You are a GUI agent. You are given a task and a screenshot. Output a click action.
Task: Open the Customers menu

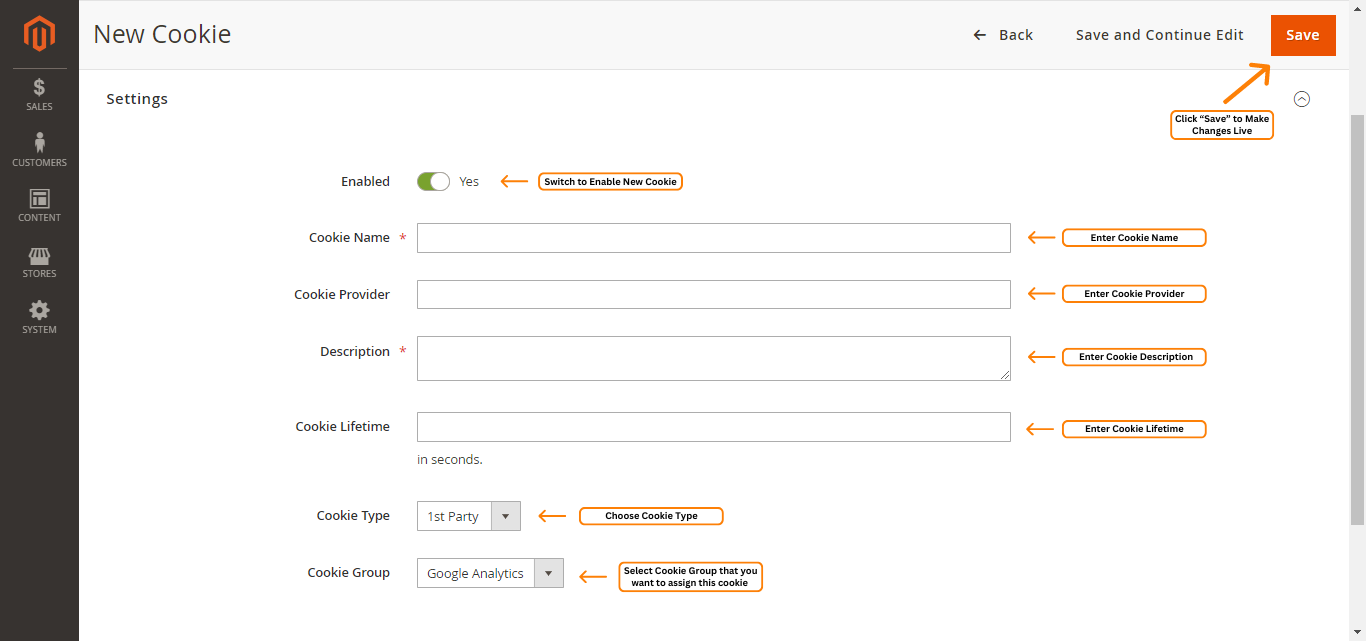coord(39,150)
